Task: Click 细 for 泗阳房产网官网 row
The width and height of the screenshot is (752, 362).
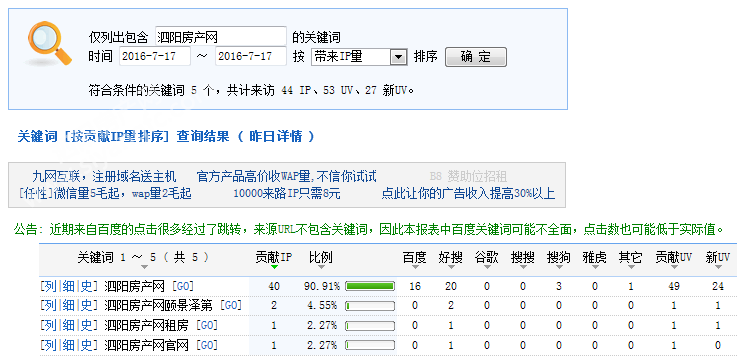Action: tap(69, 345)
